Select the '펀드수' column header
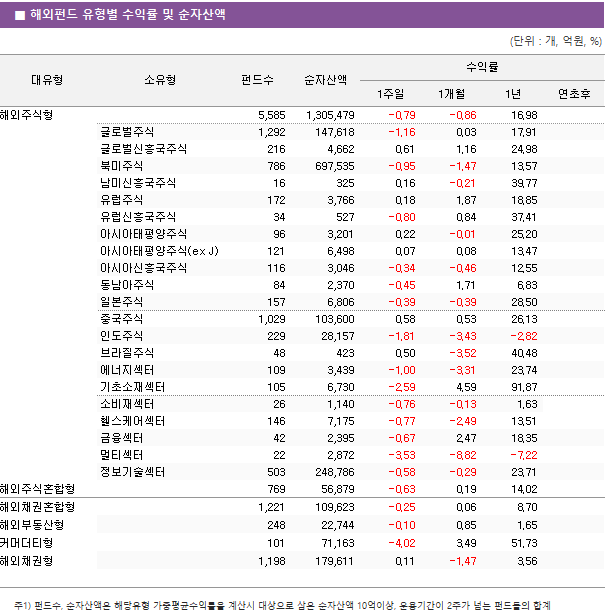This screenshot has width=613, height=613. (257, 80)
